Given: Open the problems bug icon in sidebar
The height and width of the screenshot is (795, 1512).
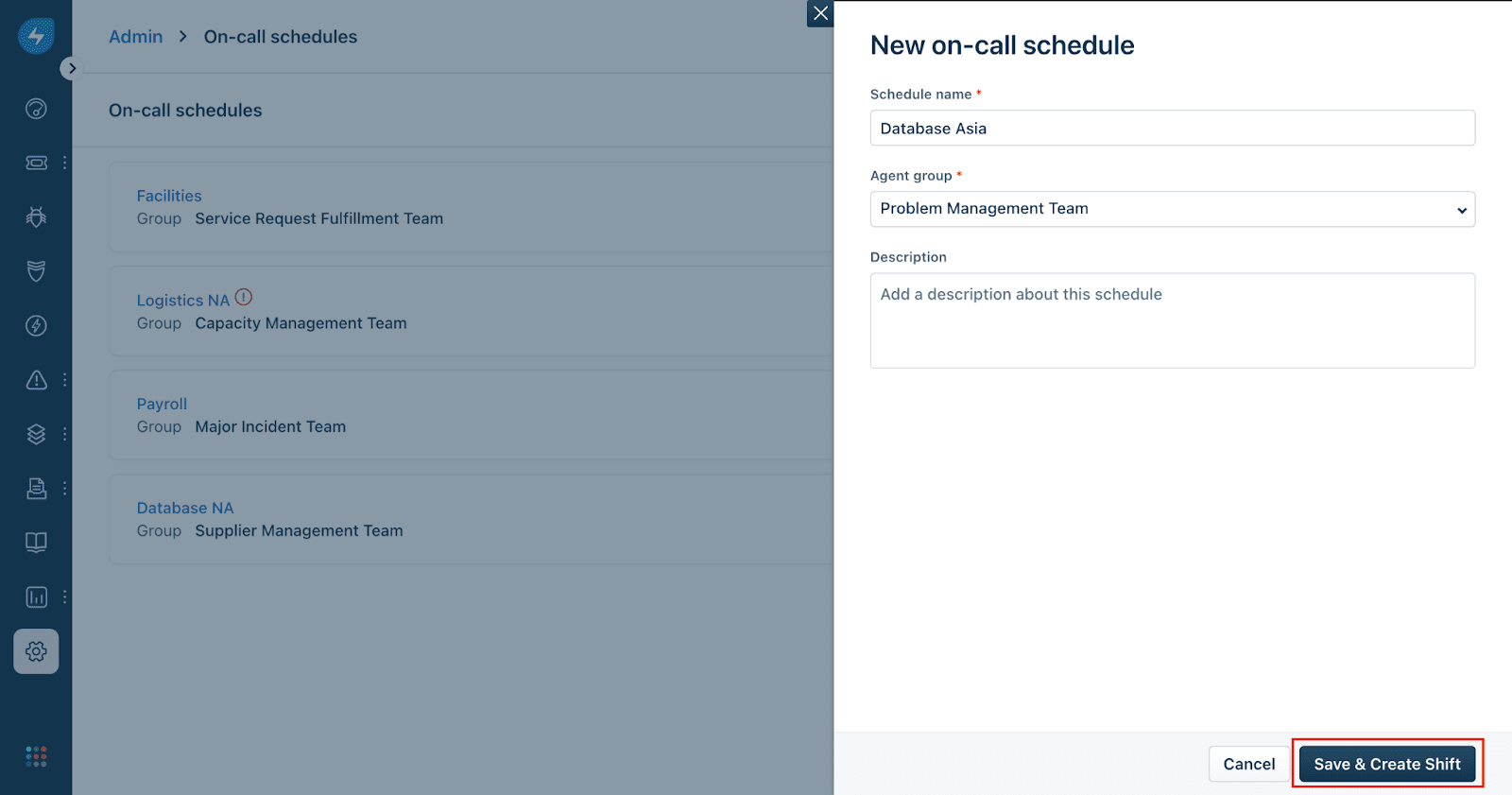Looking at the screenshot, I should click(36, 217).
